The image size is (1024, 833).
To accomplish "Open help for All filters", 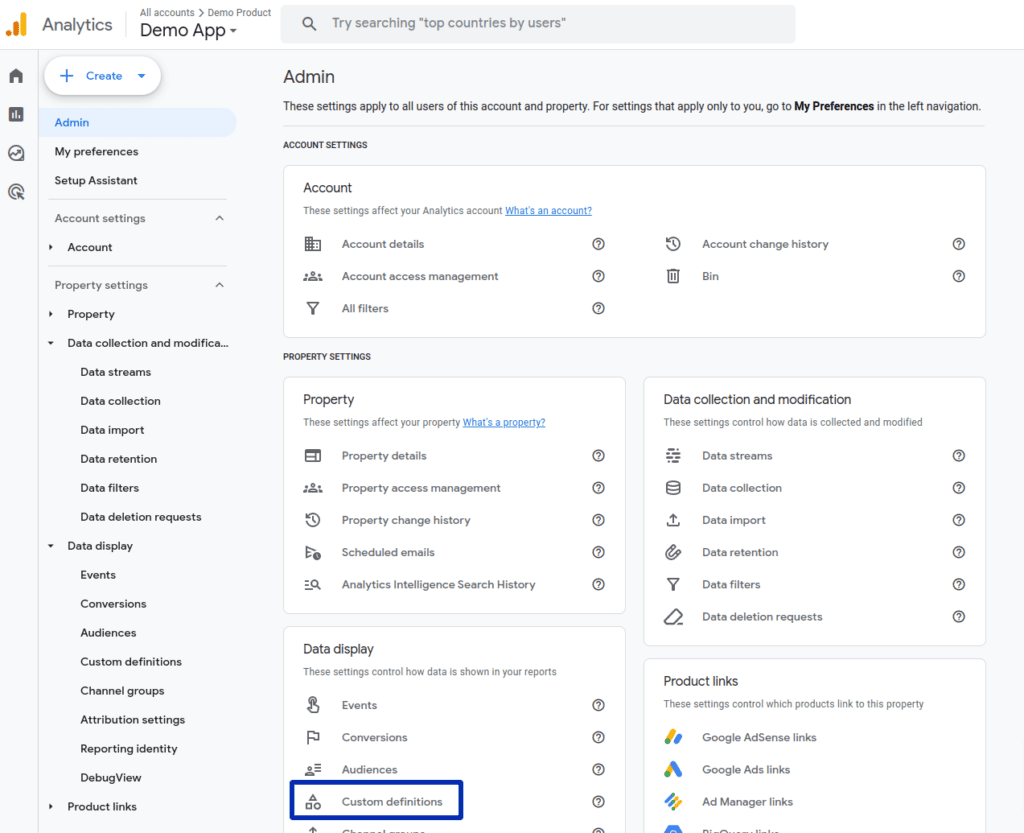I will [x=598, y=308].
